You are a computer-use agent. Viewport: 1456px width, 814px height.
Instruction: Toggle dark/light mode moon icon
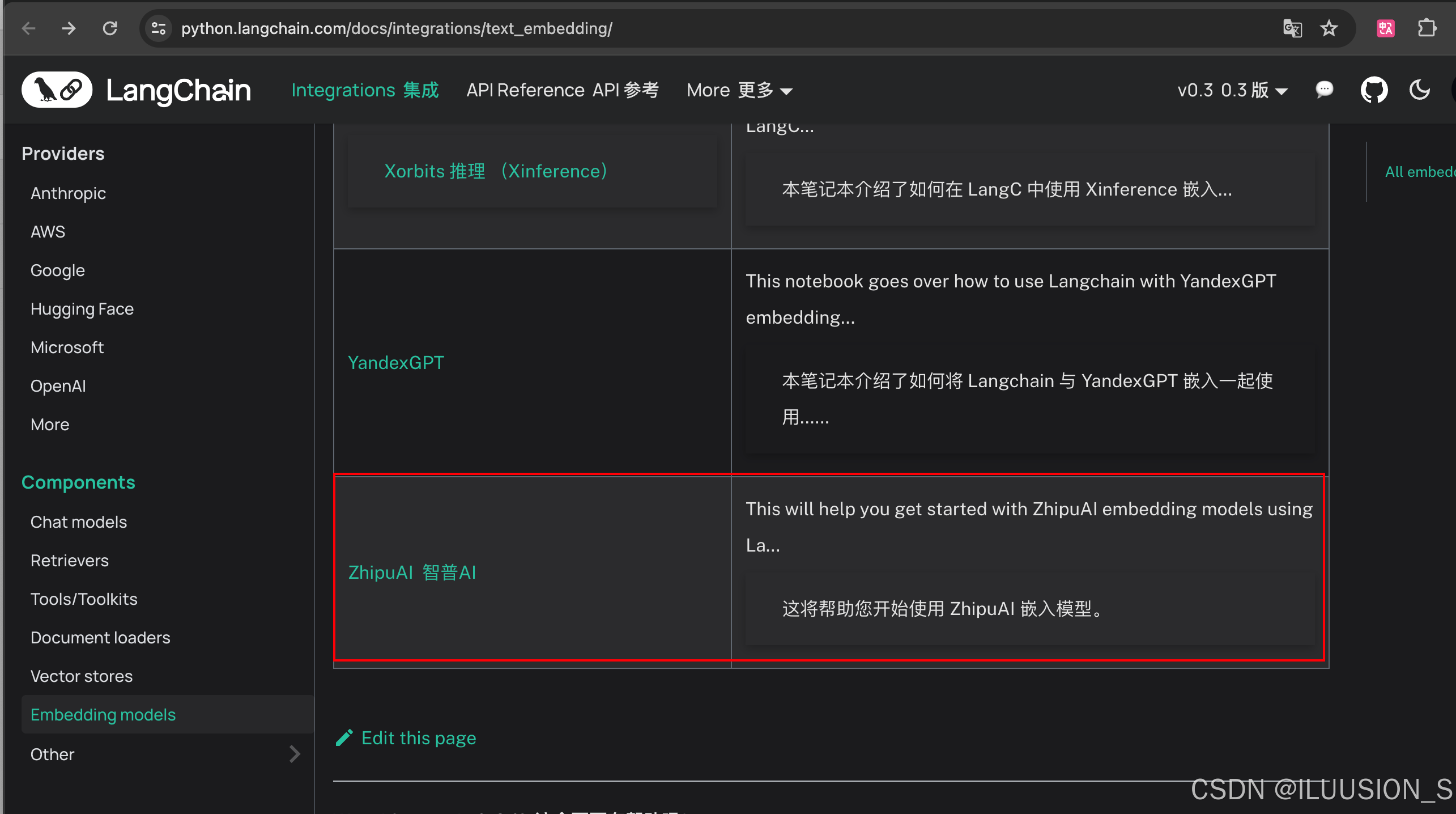[1420, 90]
